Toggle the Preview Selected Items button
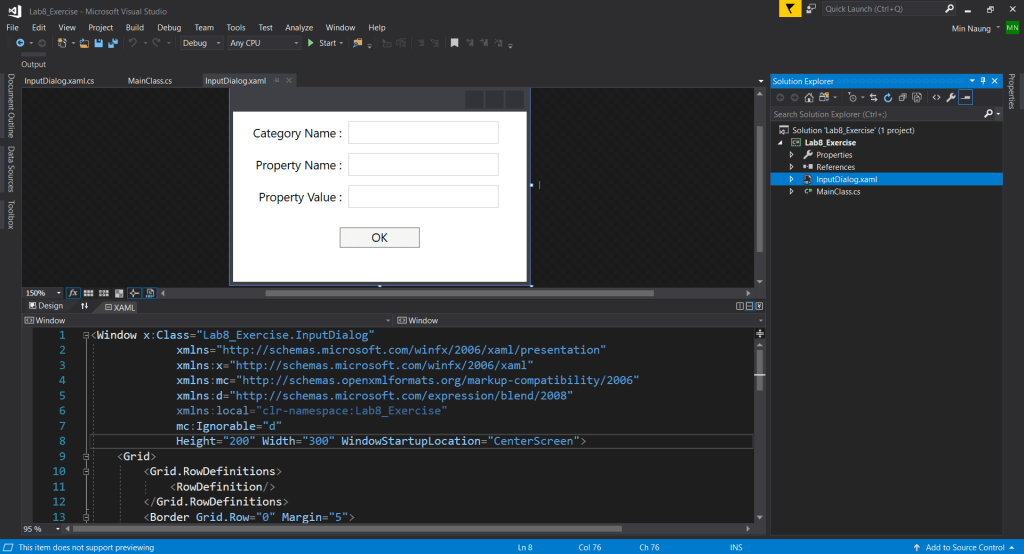The height and width of the screenshot is (554, 1024). (x=966, y=97)
